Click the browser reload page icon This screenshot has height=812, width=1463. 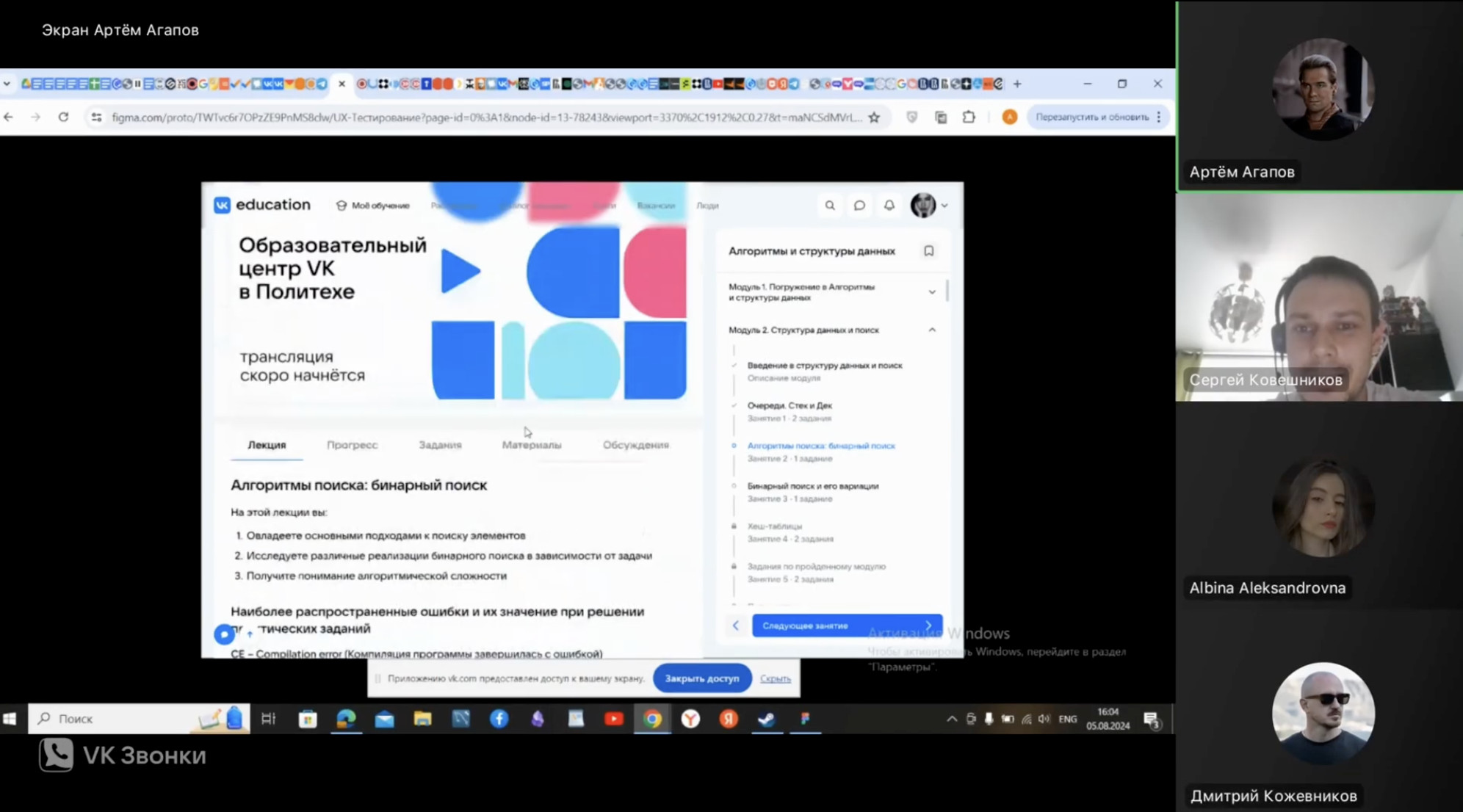(x=64, y=117)
